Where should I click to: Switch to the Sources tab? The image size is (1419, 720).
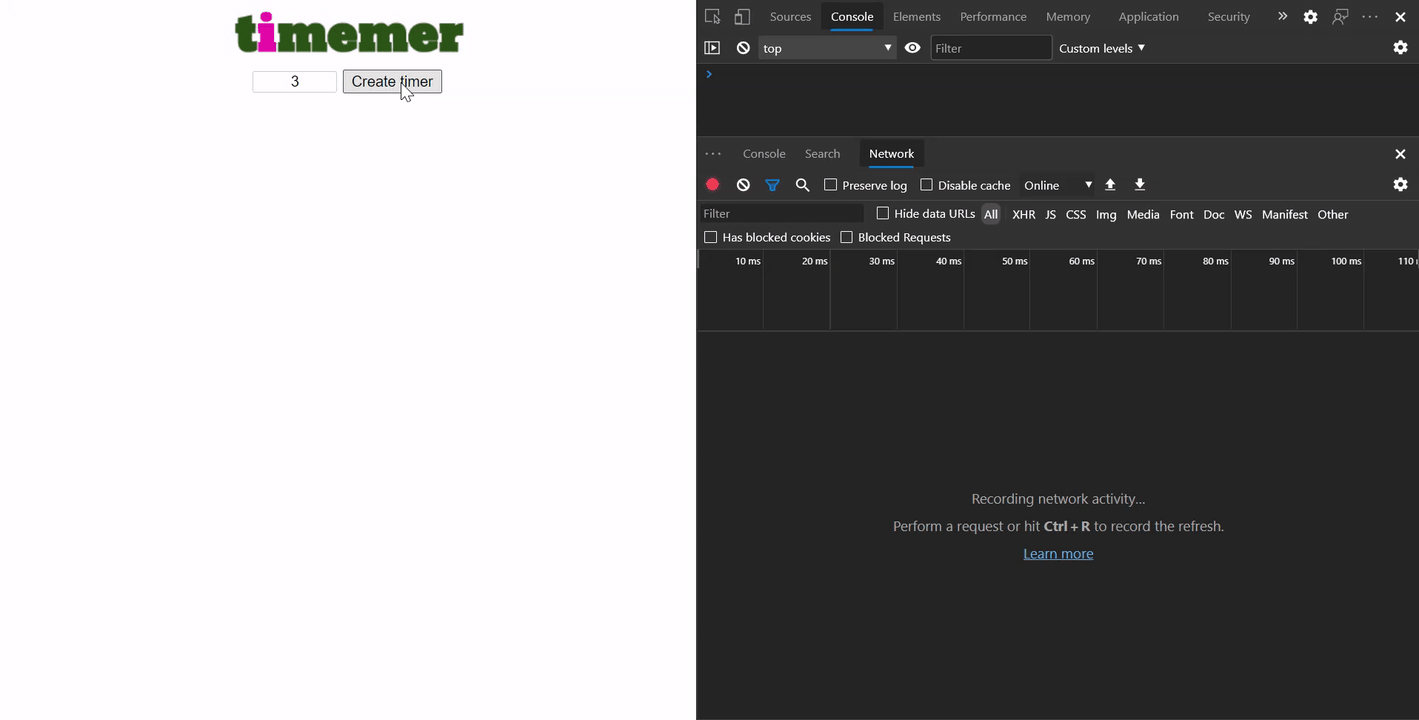tap(790, 17)
